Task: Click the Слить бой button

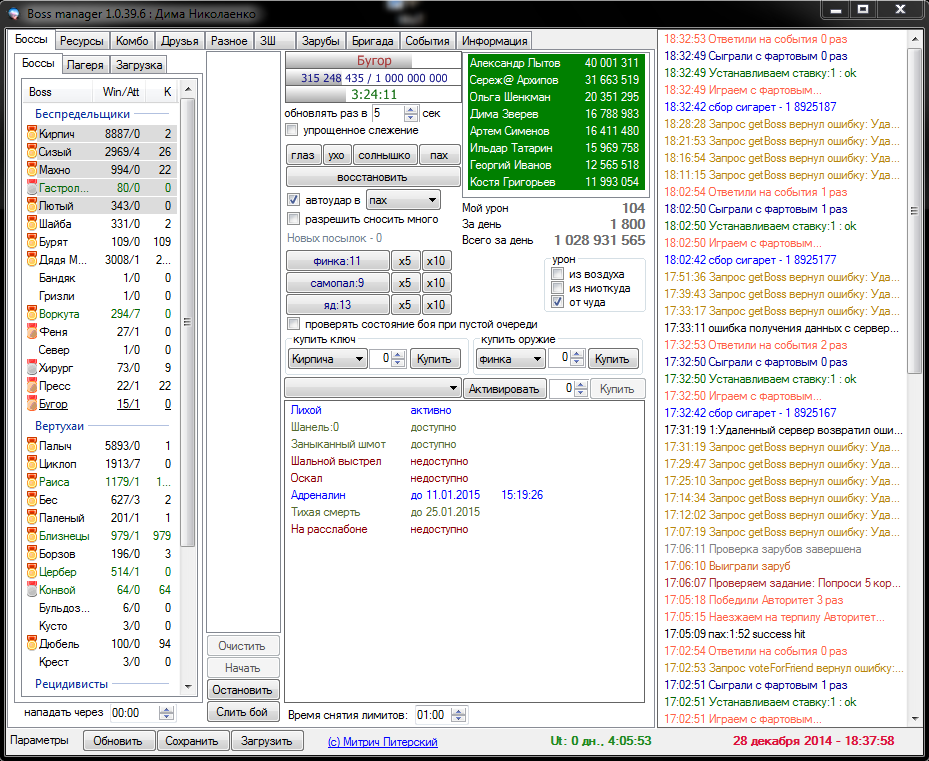Action: 242,712
